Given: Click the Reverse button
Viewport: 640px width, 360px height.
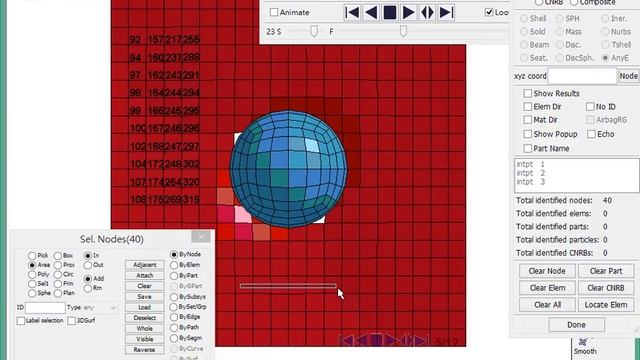Looking at the screenshot, I should click(144, 350).
